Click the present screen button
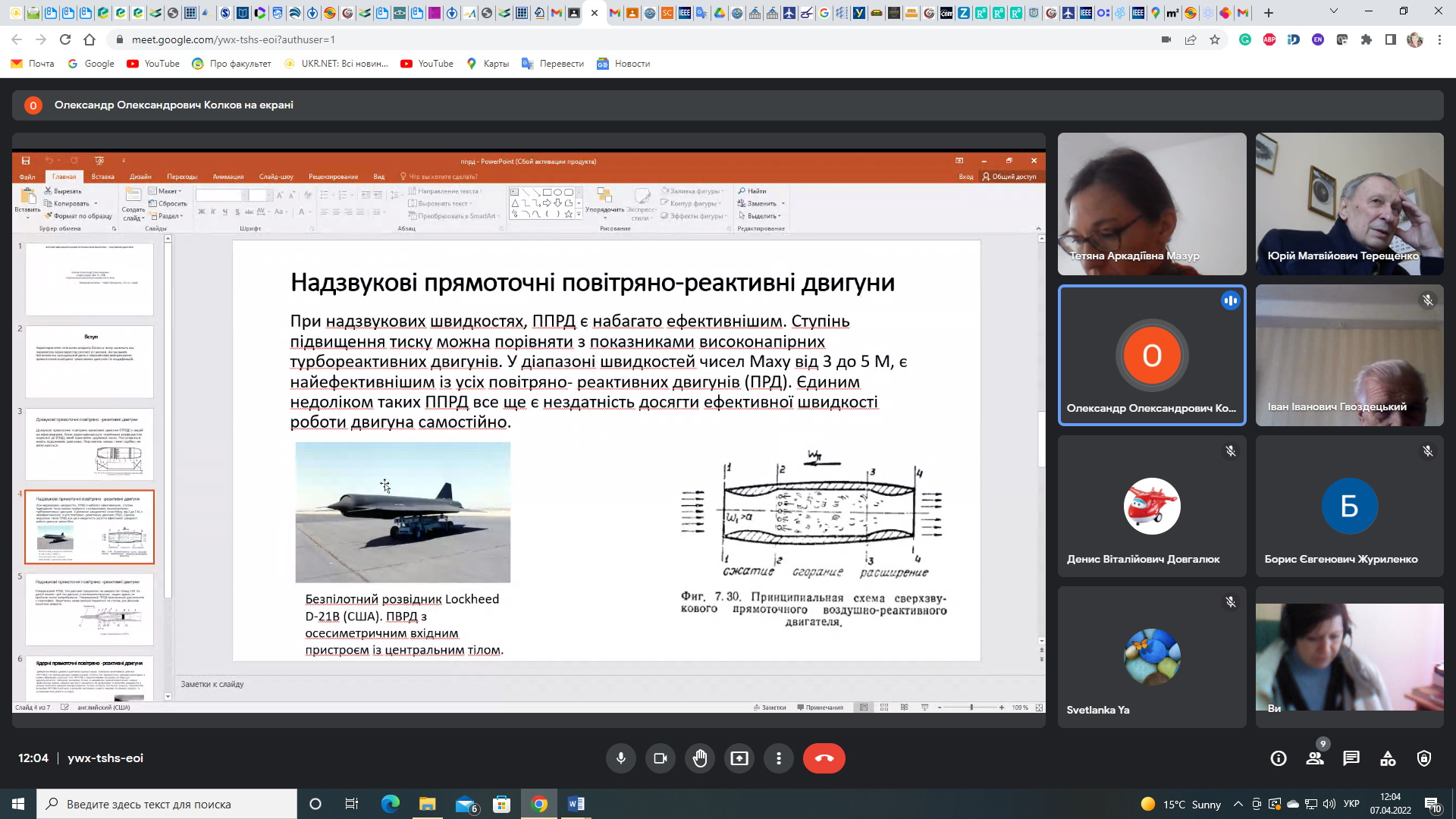 (x=739, y=758)
